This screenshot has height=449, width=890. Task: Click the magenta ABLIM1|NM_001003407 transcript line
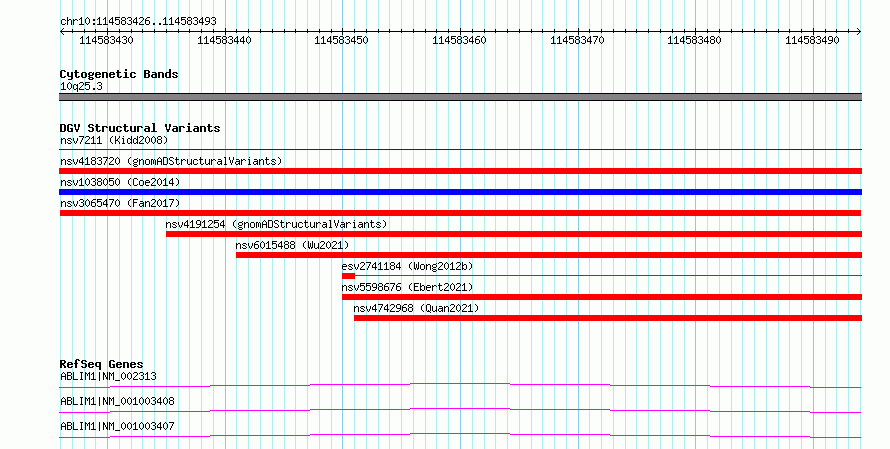point(460,436)
